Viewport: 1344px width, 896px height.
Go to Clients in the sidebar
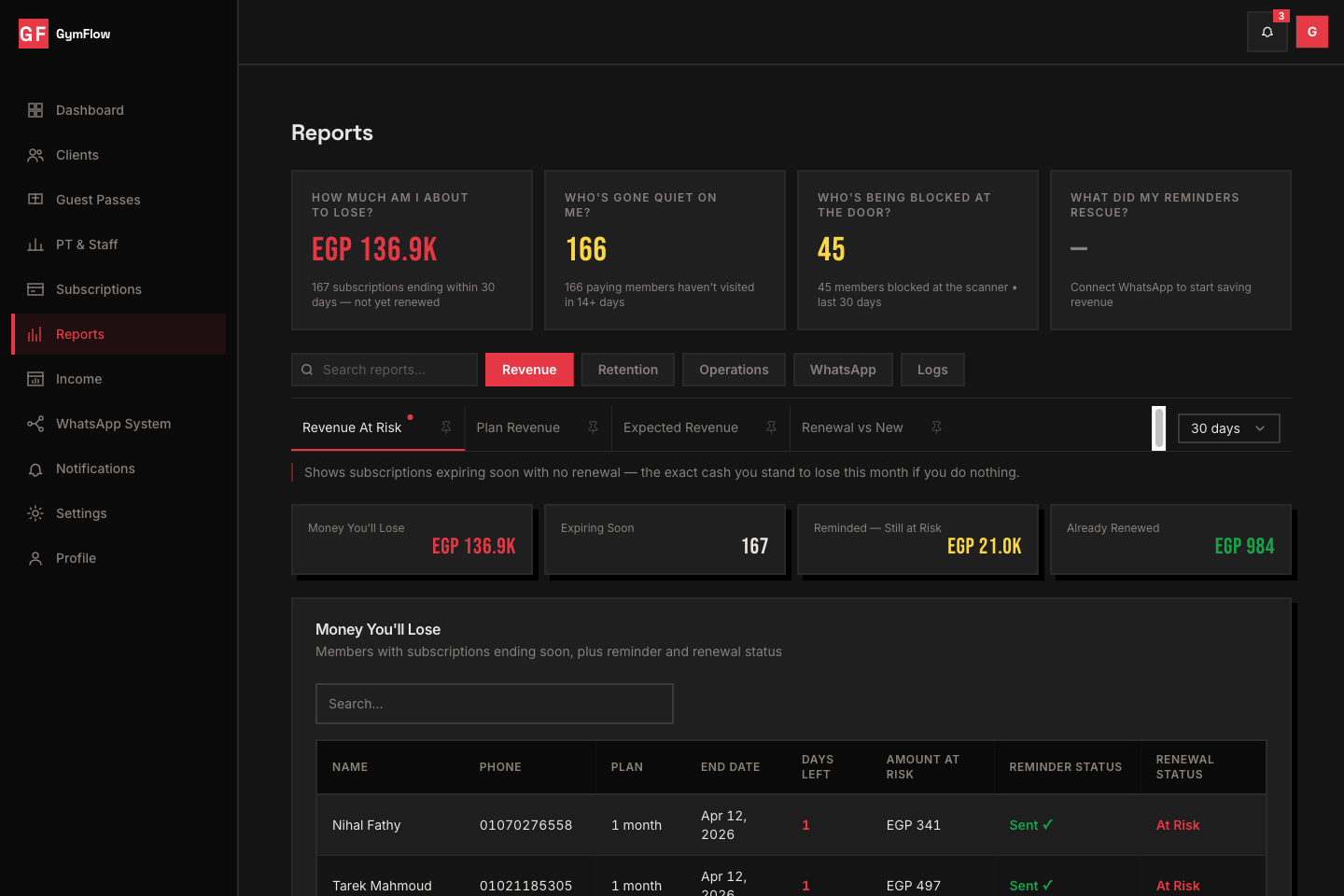[x=77, y=155]
